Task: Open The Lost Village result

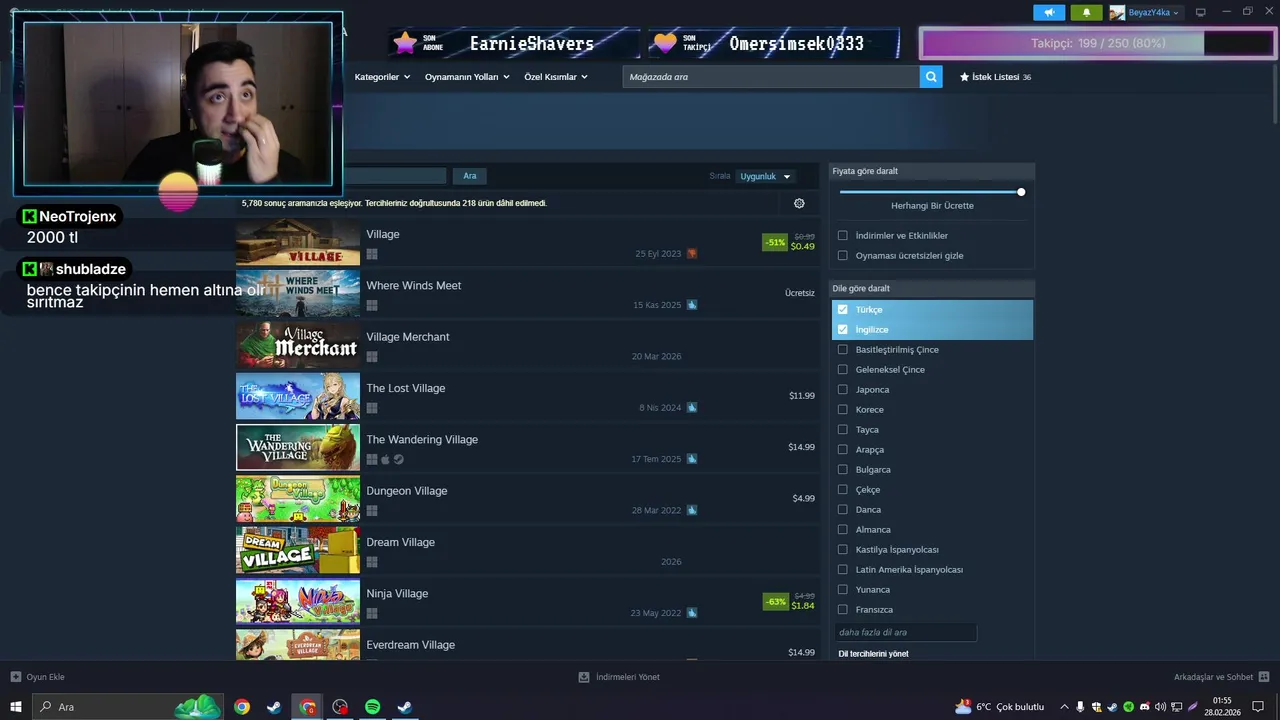Action: pyautogui.click(x=528, y=396)
